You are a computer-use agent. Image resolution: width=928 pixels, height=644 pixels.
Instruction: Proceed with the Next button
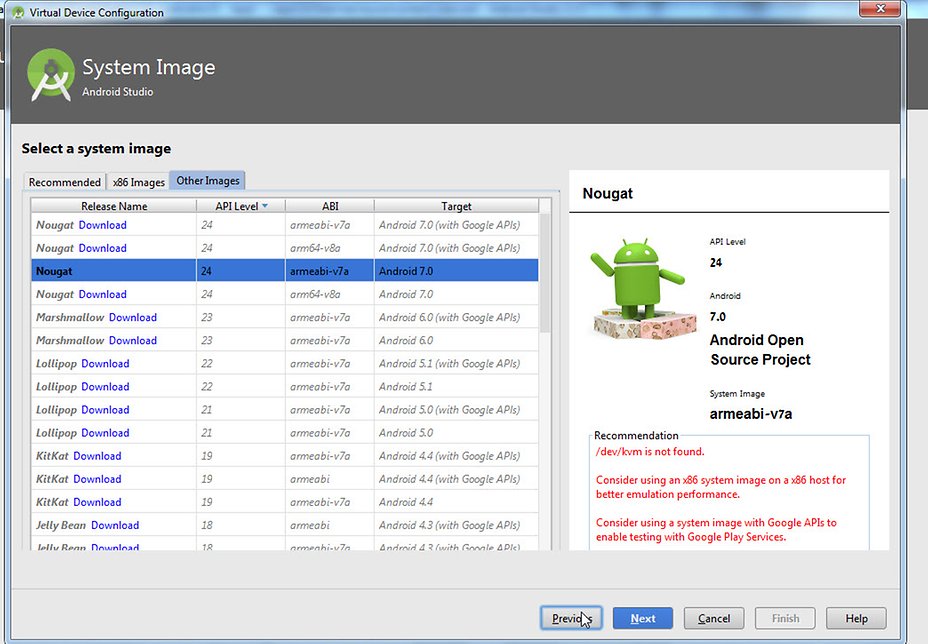pos(643,619)
